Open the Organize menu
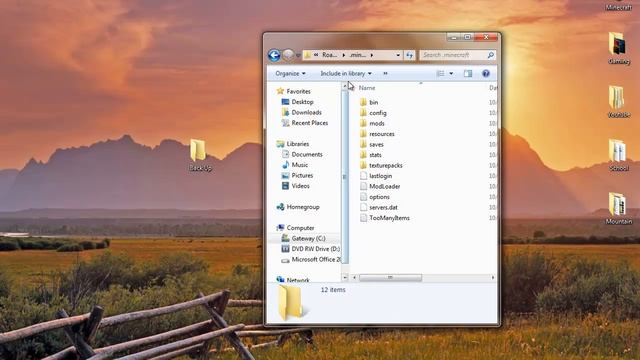 point(290,73)
